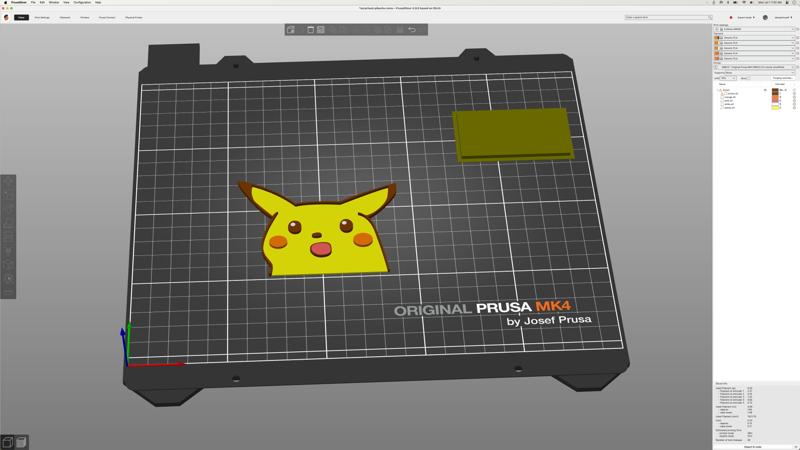Open the third filament preset dropdown
This screenshot has width=800, height=450.
coord(757,48)
